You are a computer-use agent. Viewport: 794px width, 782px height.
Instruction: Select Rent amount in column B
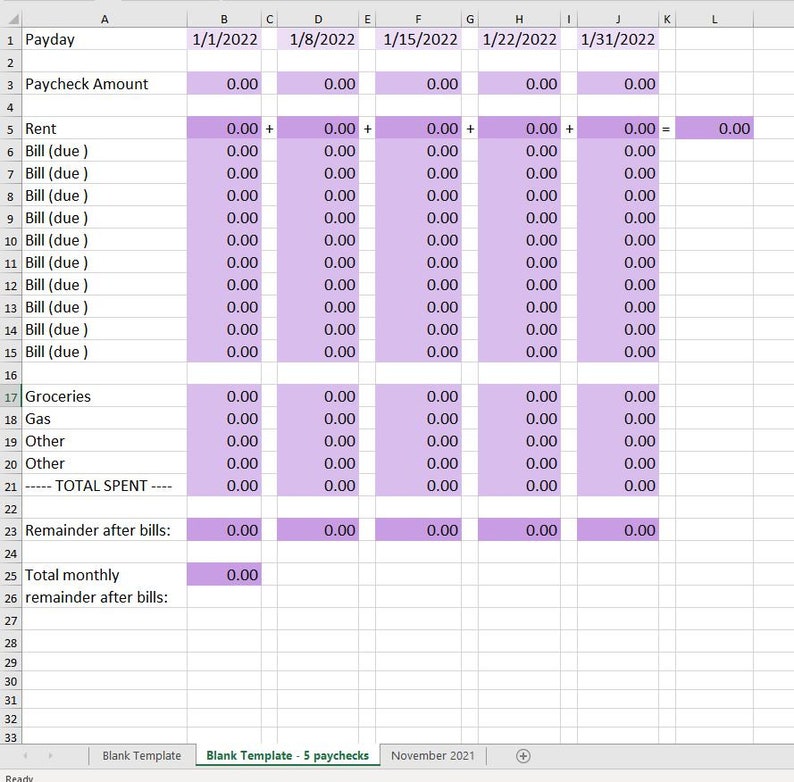coord(224,129)
